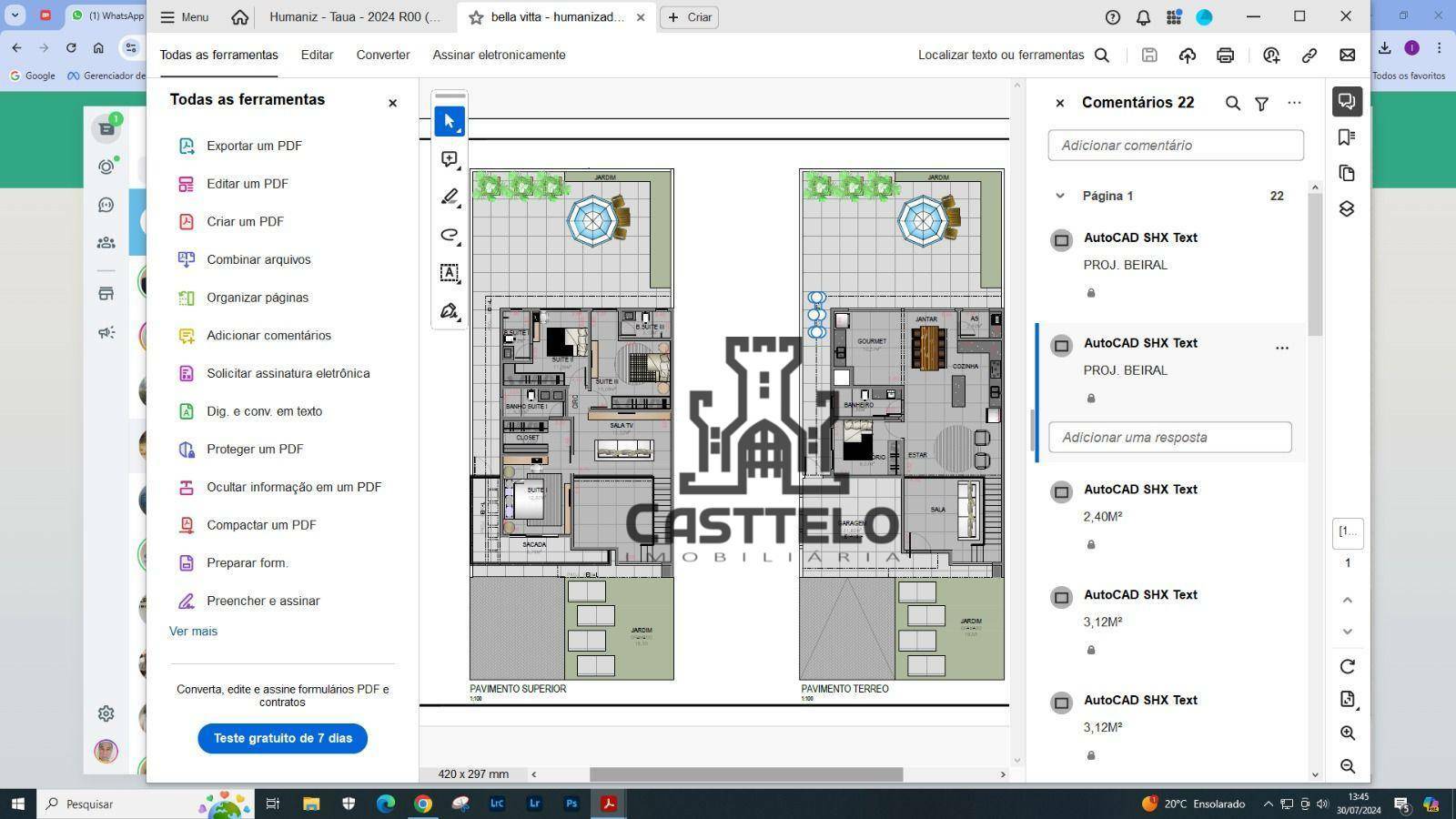The width and height of the screenshot is (1456, 819).
Task: Switch to Humaniz - Taua document tab
Action: click(355, 17)
